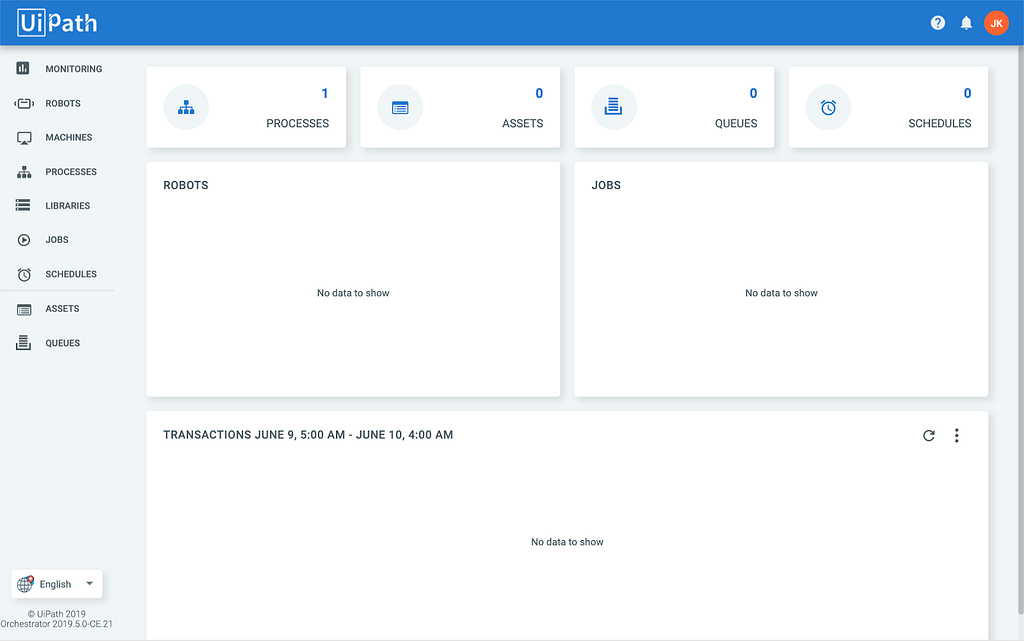
Task: Open Jobs in the sidebar
Action: 57,240
